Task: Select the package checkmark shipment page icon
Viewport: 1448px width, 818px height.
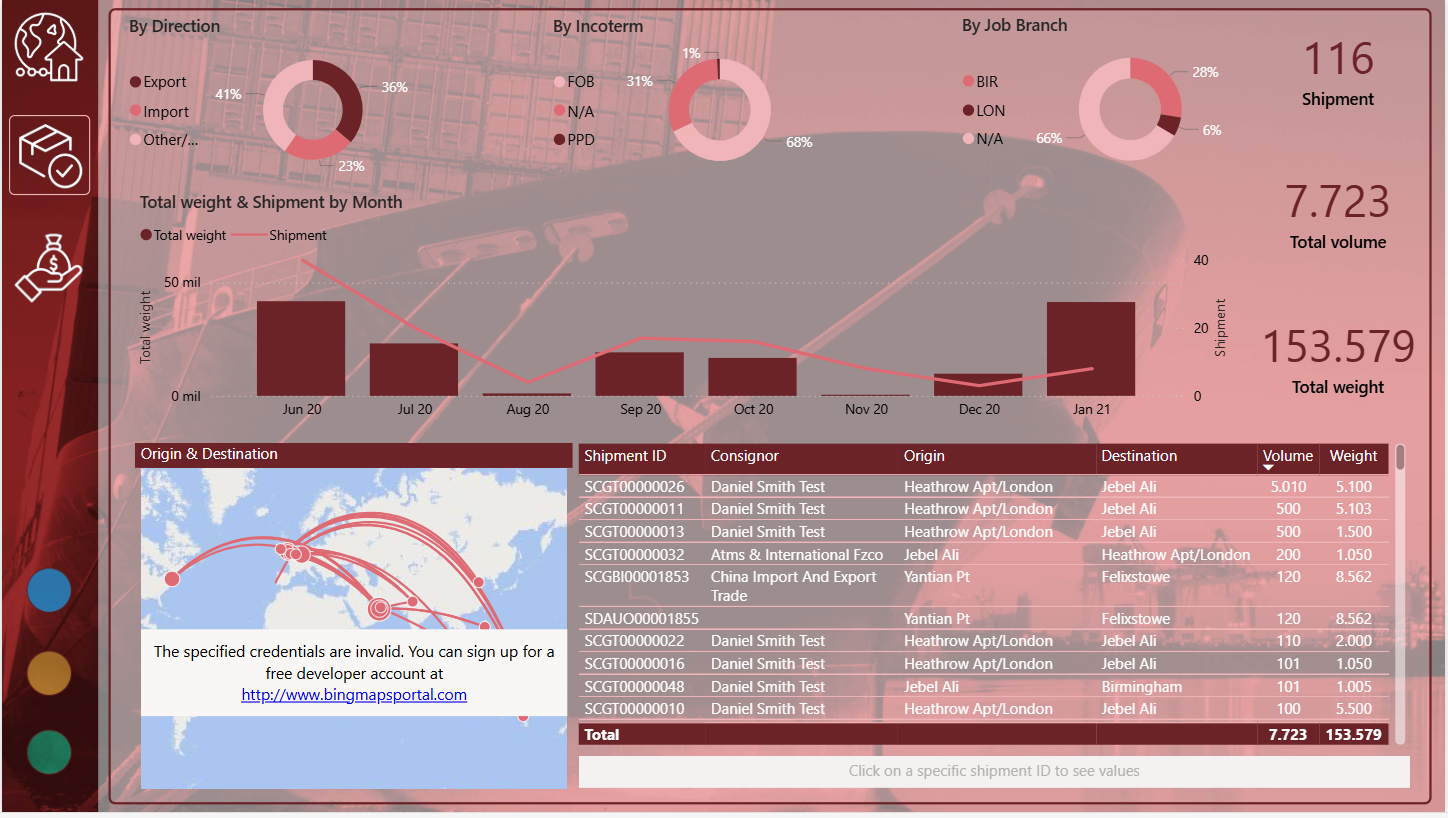Action: tap(50, 155)
